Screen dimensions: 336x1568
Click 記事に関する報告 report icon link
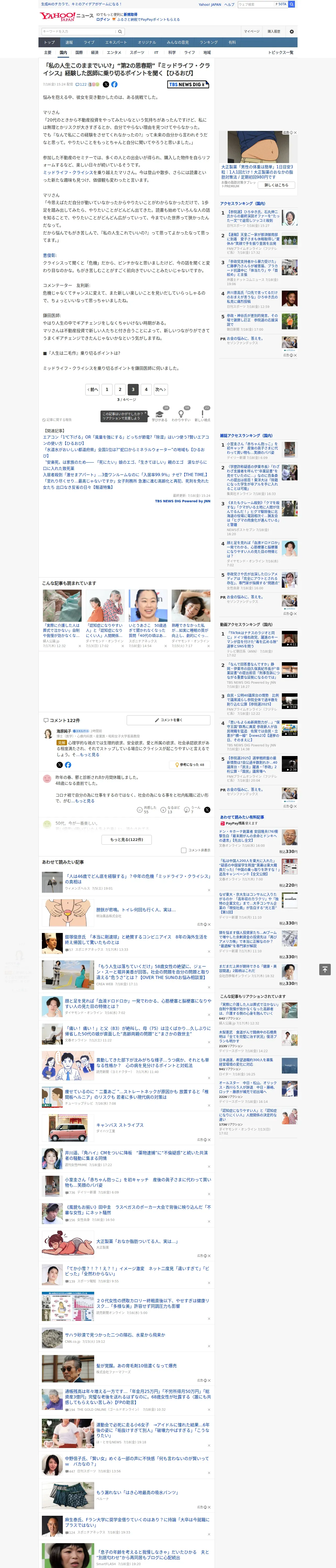click(57, 419)
